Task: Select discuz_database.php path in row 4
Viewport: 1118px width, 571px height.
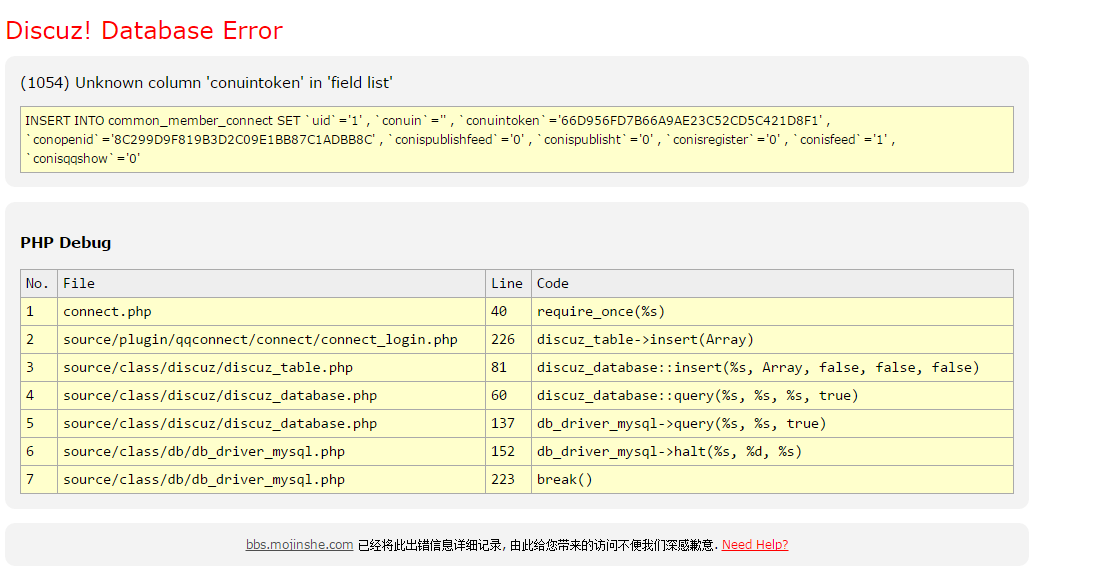Action: pos(272,396)
